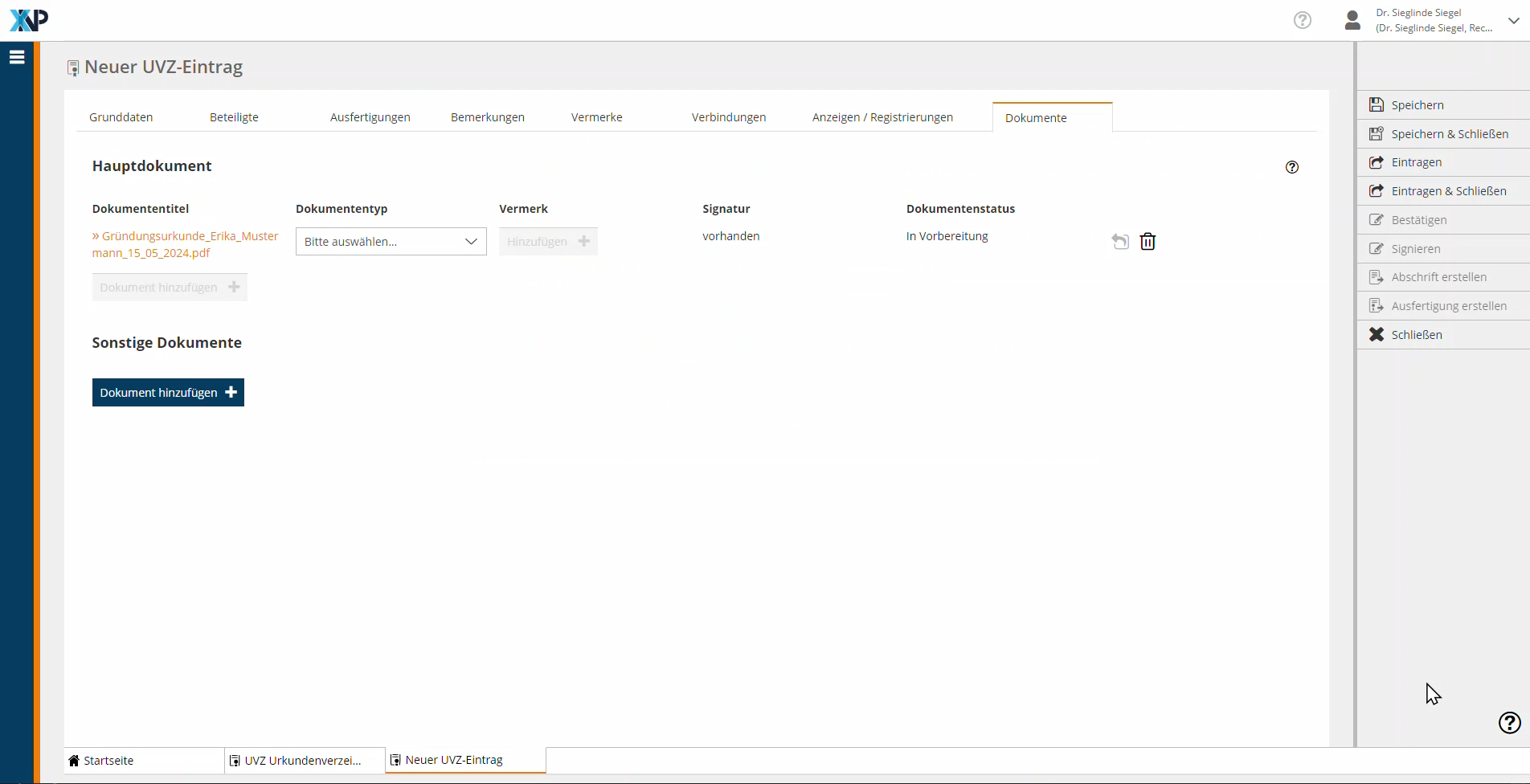Image resolution: width=1530 pixels, height=784 pixels.
Task: Click Schließen in the action panel
Action: (1416, 335)
